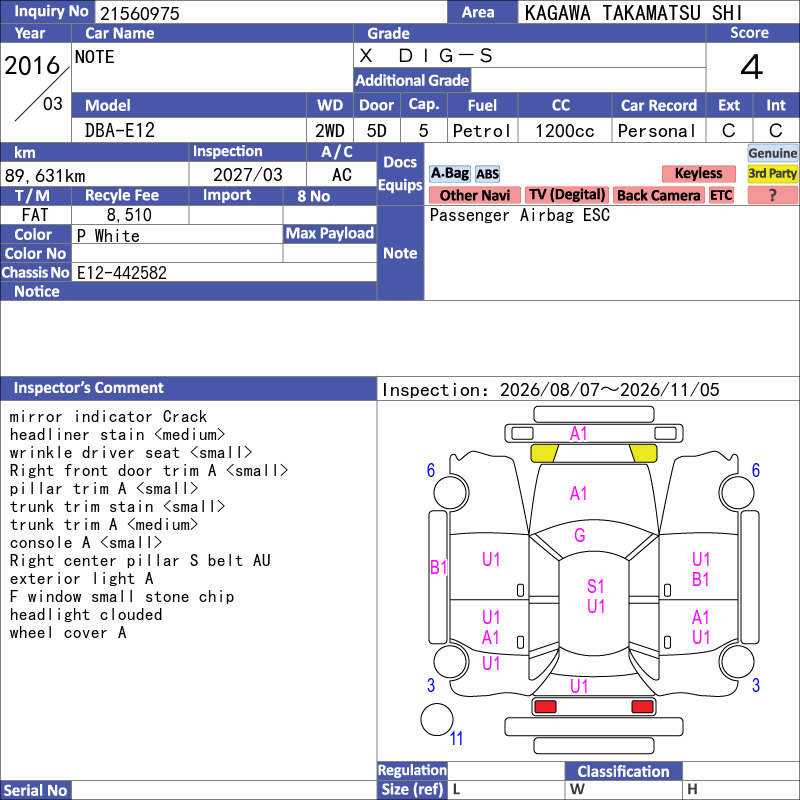Select the Back Camera tag

pos(658,195)
